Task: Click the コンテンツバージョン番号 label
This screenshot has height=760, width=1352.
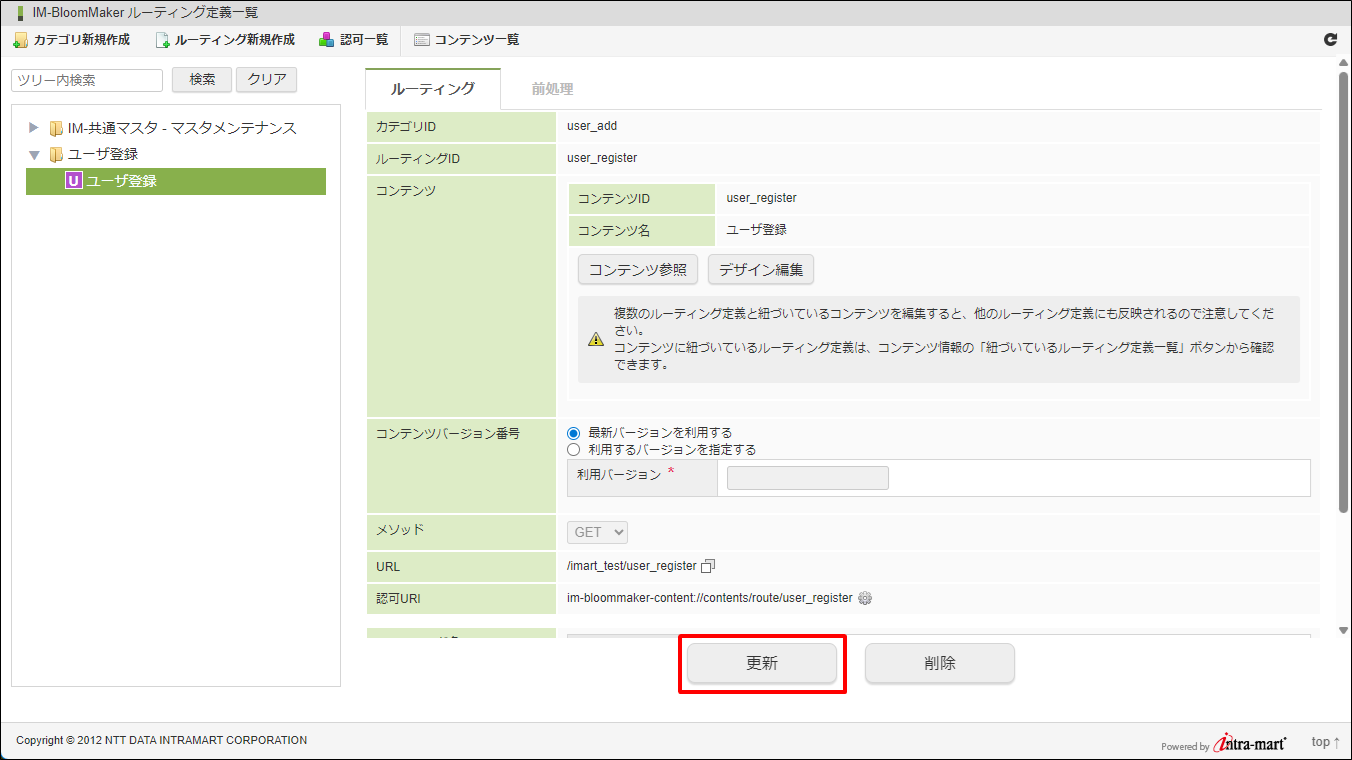Action: [448, 434]
